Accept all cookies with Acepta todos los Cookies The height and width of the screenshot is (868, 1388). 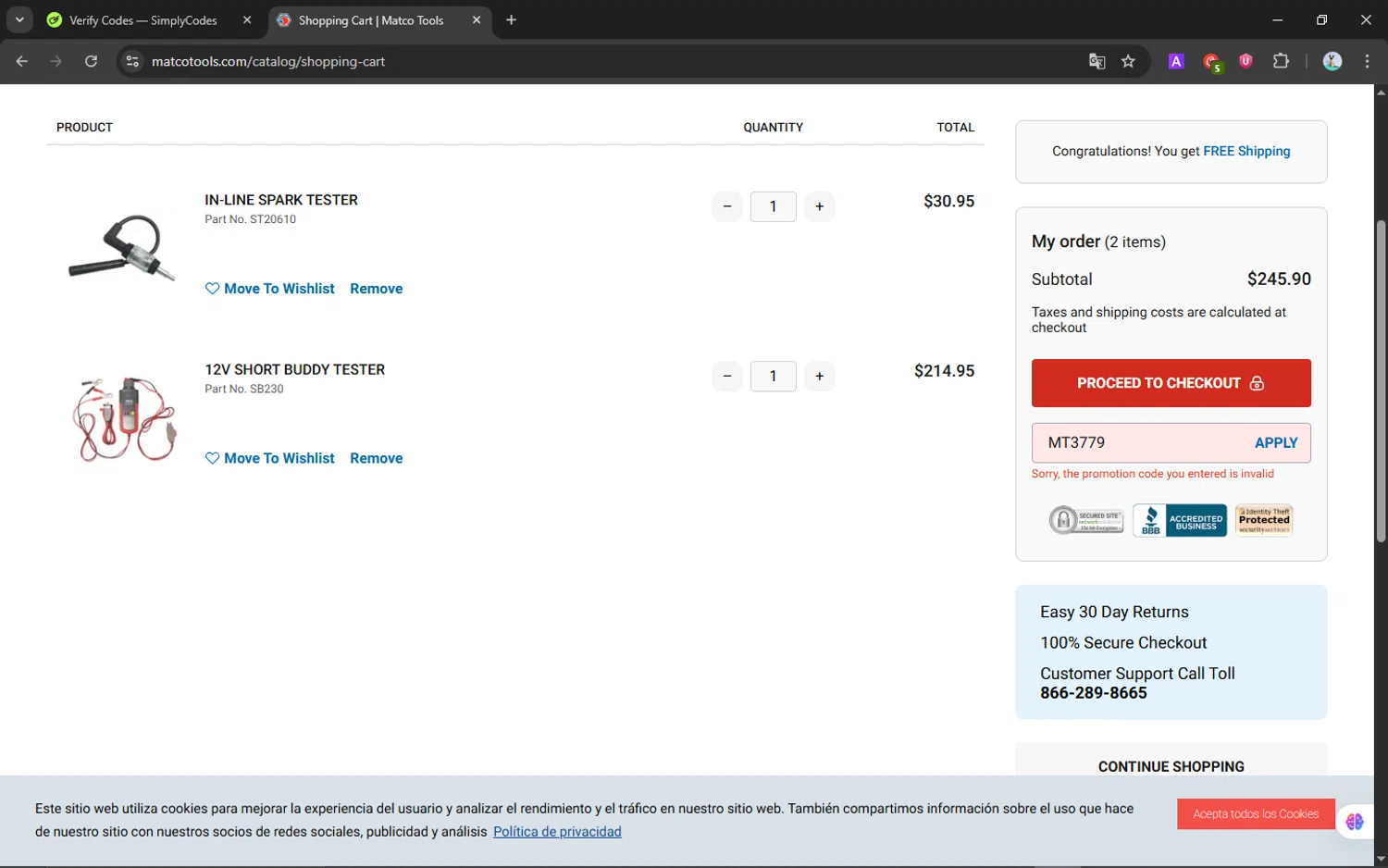pyautogui.click(x=1256, y=814)
